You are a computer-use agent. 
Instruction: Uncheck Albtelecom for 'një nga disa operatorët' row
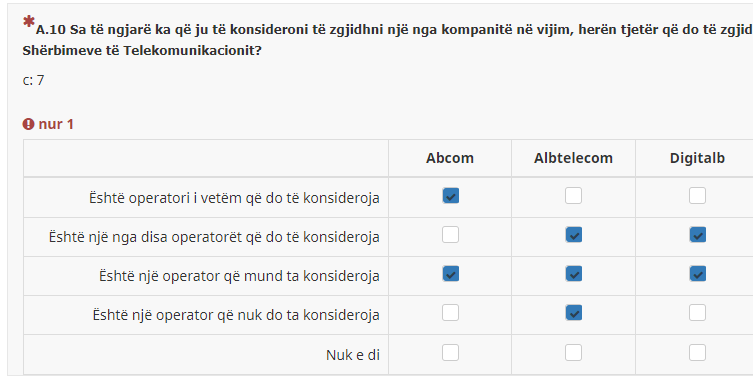pyautogui.click(x=573, y=235)
